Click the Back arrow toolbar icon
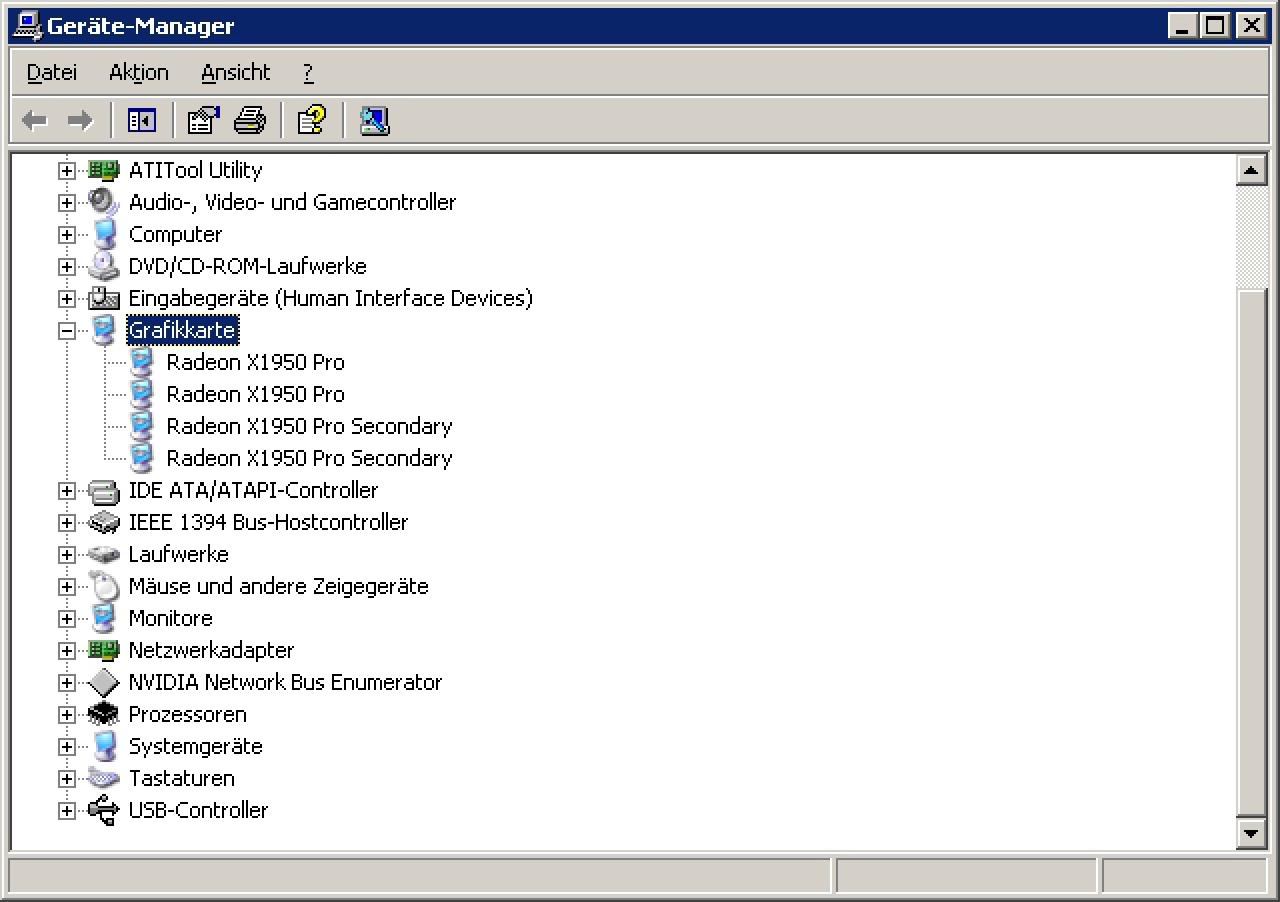1280x902 pixels. coord(35,121)
